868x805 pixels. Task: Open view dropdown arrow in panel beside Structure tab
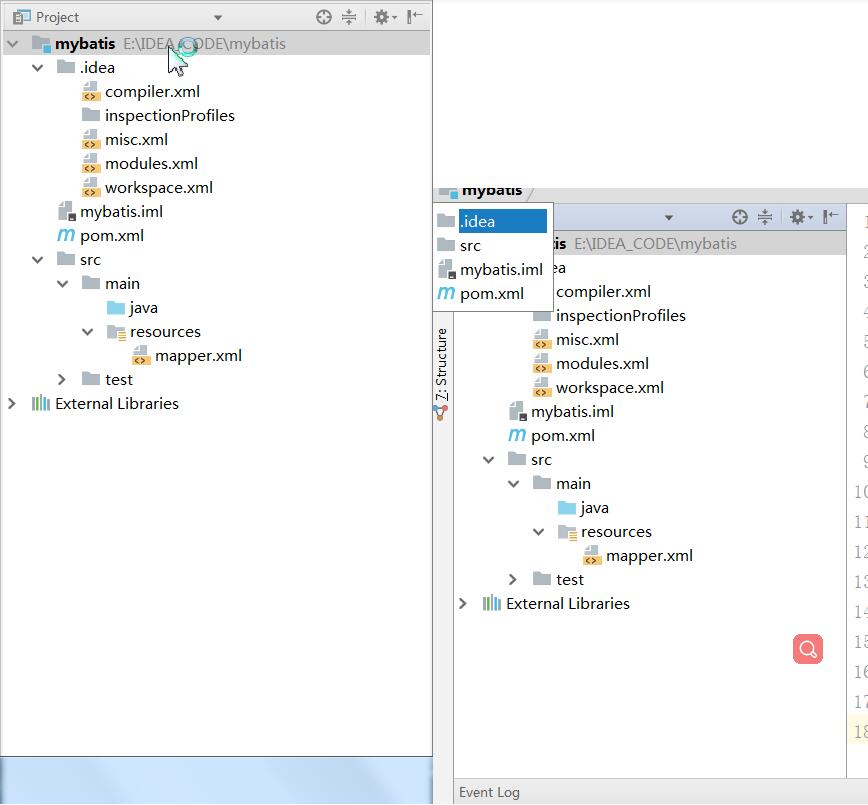click(669, 218)
